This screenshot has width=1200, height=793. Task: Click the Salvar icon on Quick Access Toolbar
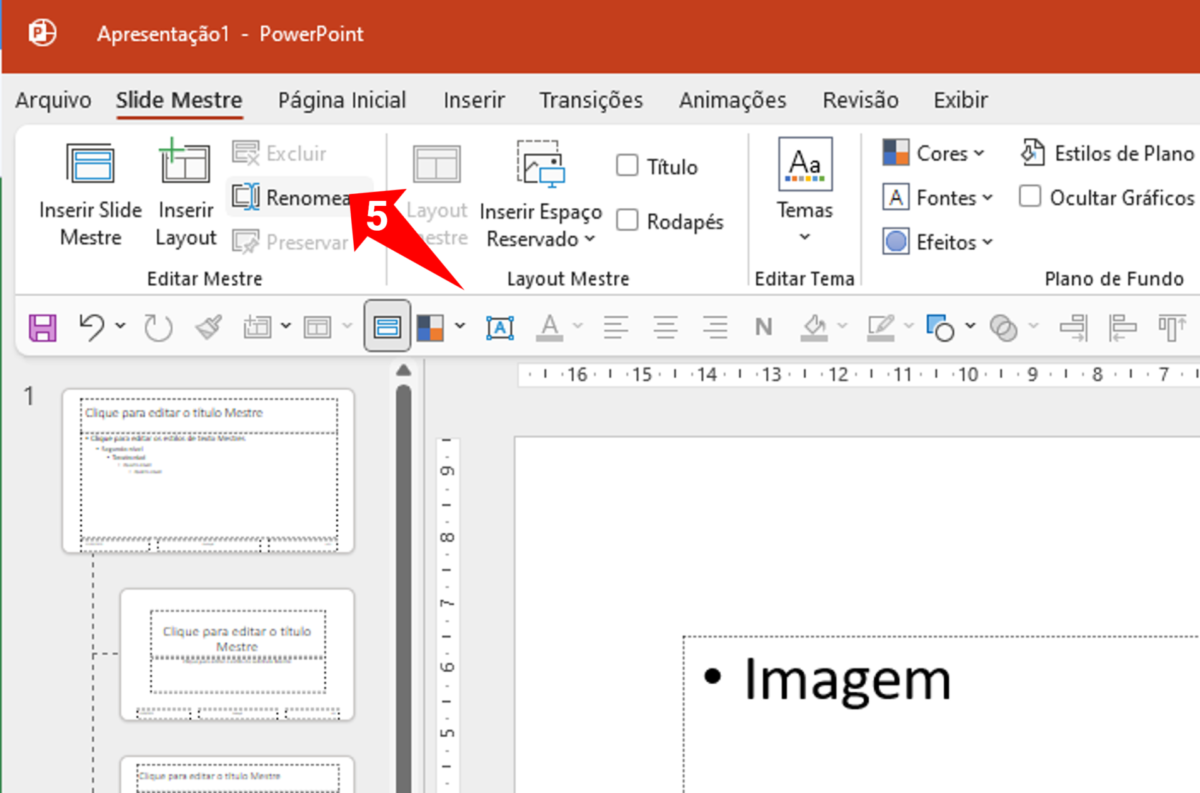[x=42, y=327]
